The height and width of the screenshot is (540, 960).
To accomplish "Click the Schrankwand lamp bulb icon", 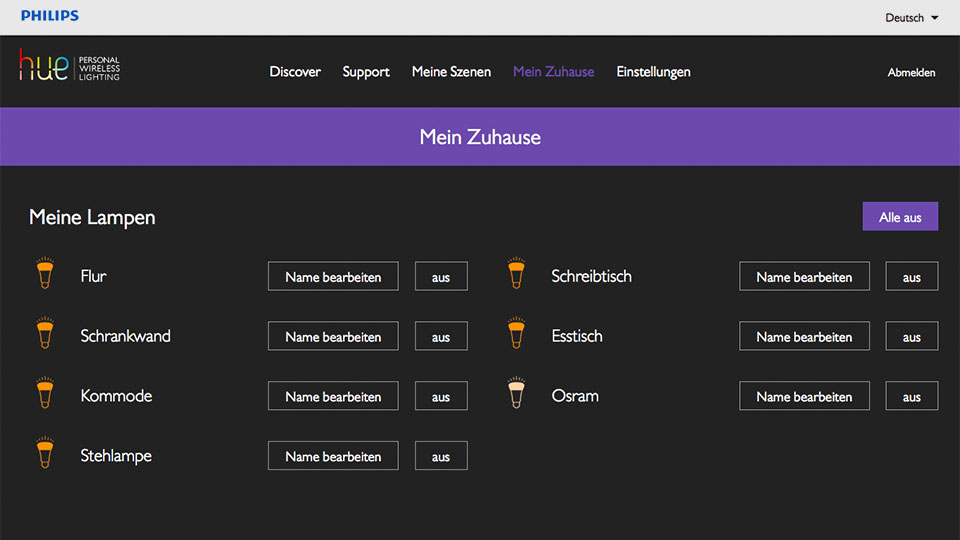I will (44, 335).
